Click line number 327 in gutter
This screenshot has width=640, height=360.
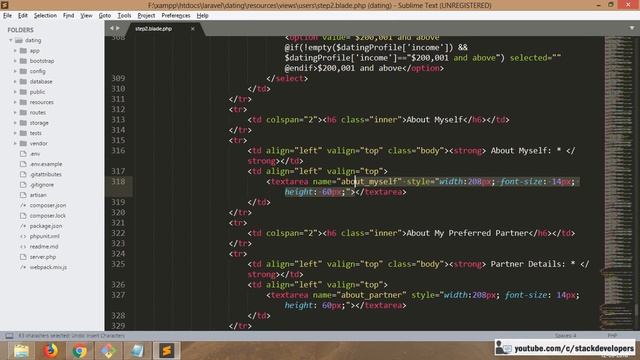click(x=118, y=295)
